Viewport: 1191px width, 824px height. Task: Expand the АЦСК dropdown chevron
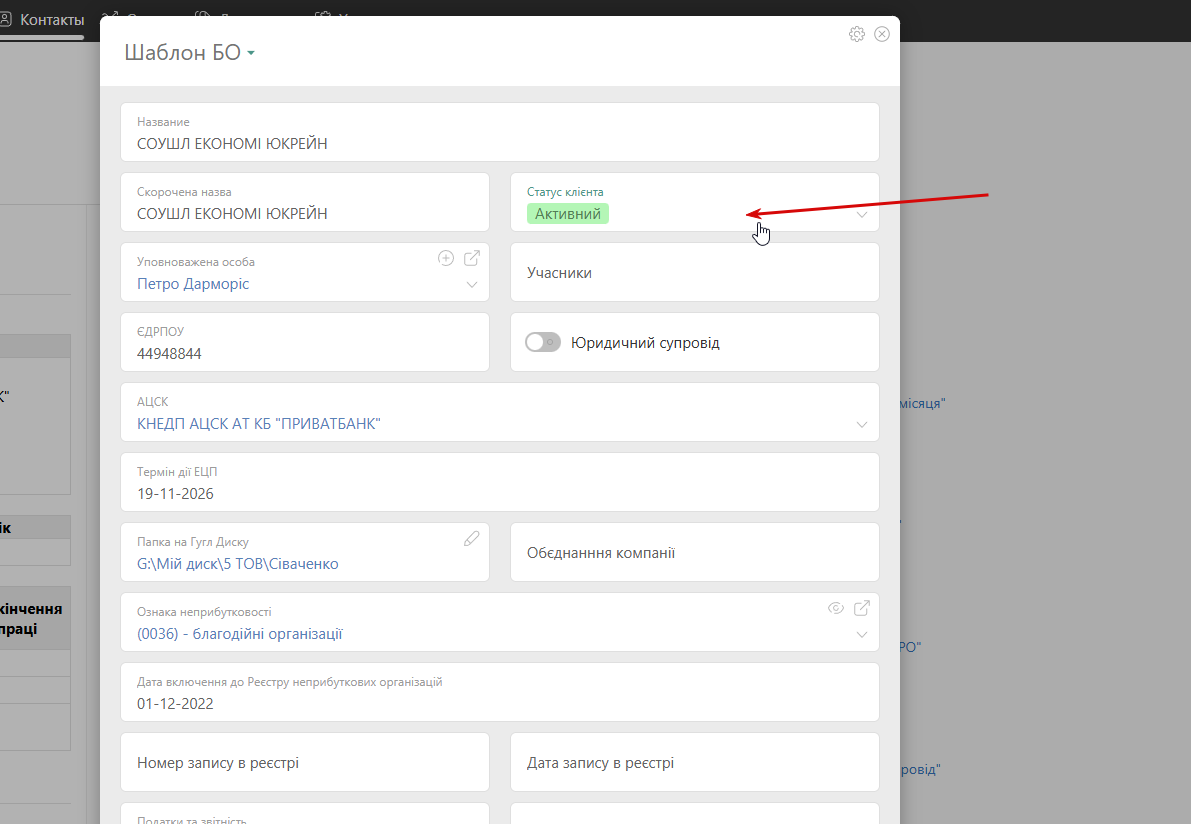pyautogui.click(x=861, y=425)
